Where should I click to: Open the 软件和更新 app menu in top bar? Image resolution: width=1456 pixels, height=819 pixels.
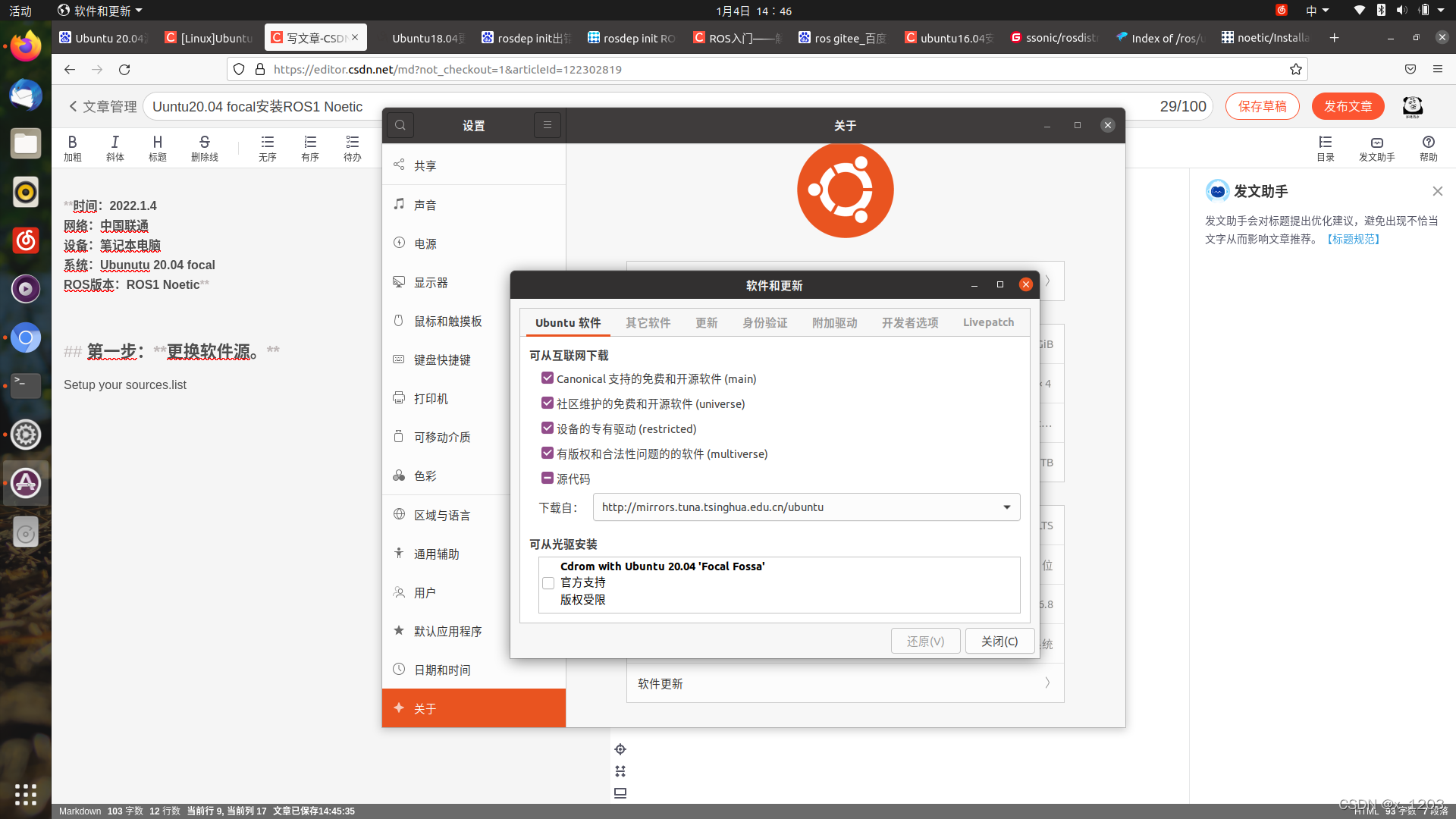[101, 11]
